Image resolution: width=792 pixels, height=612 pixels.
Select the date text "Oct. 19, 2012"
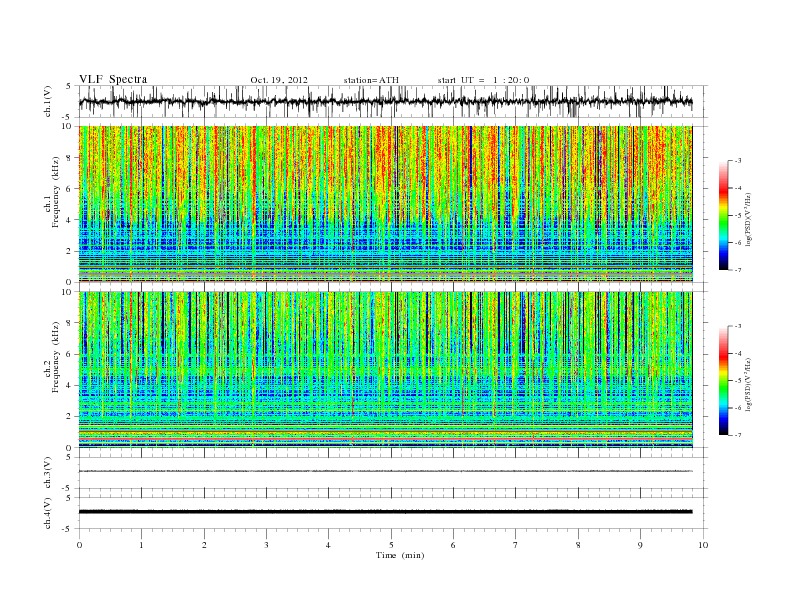coord(279,80)
